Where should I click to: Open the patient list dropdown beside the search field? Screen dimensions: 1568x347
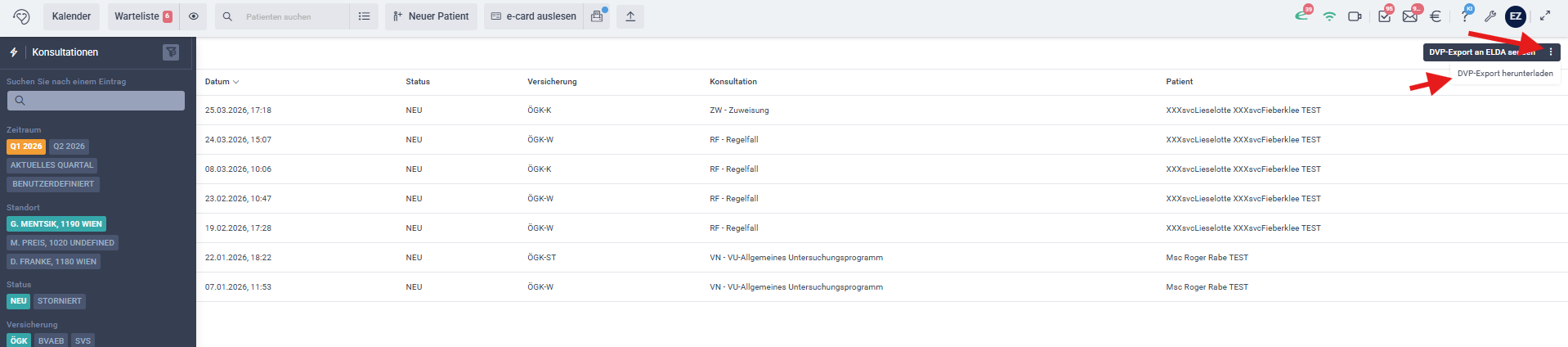click(x=364, y=16)
